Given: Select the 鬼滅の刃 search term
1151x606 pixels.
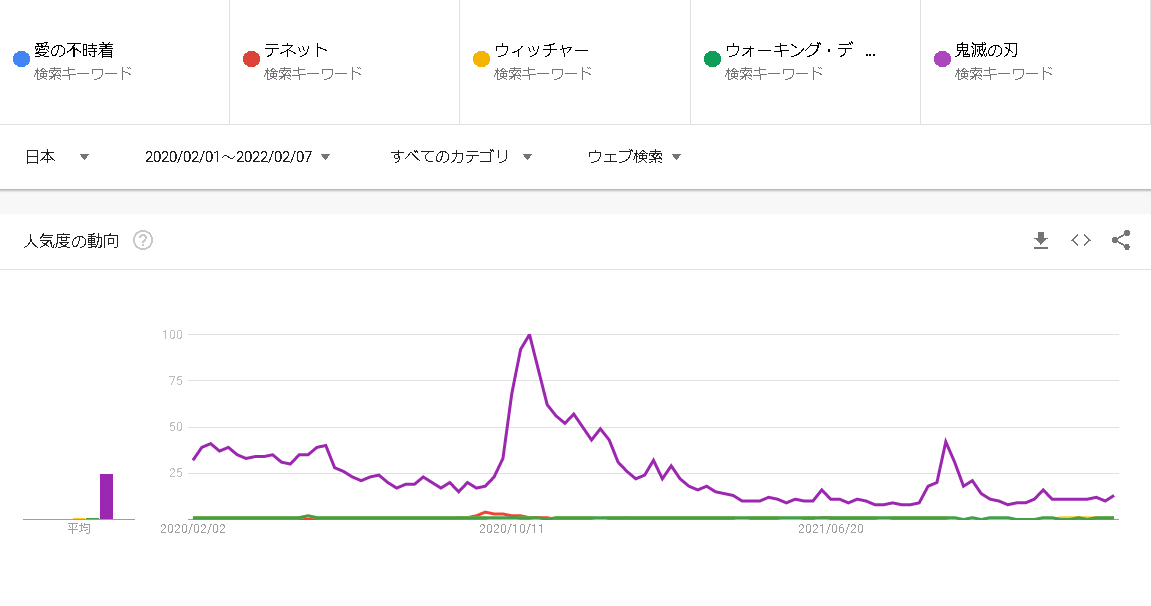Looking at the screenshot, I should 987,50.
